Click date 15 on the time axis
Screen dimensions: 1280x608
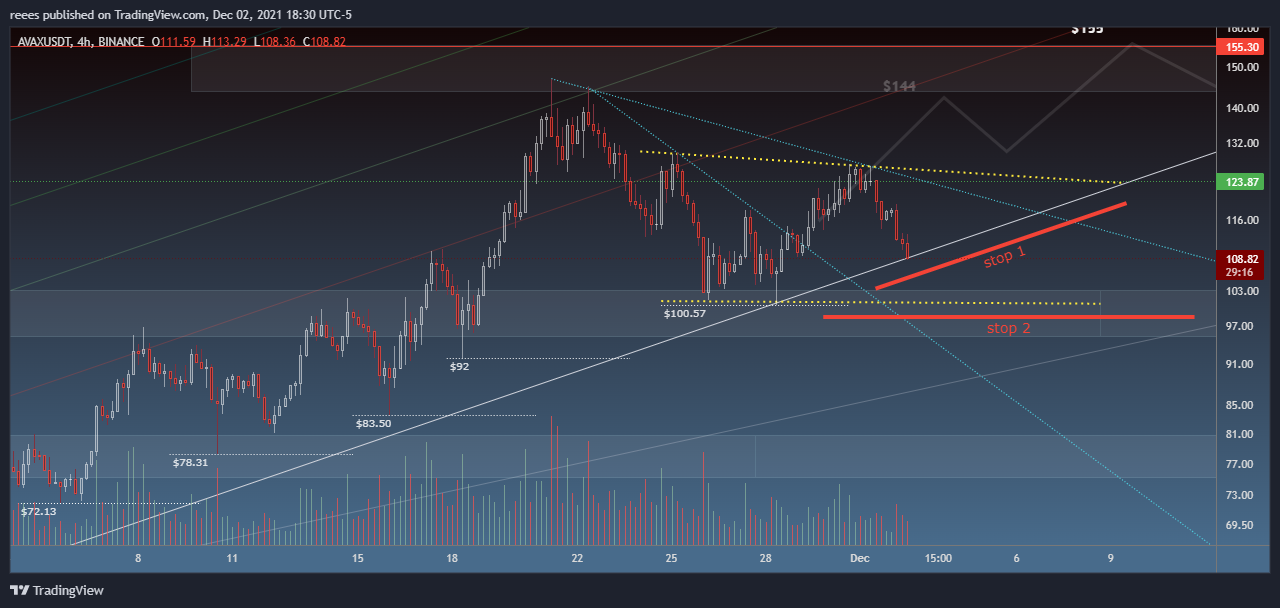pyautogui.click(x=357, y=558)
